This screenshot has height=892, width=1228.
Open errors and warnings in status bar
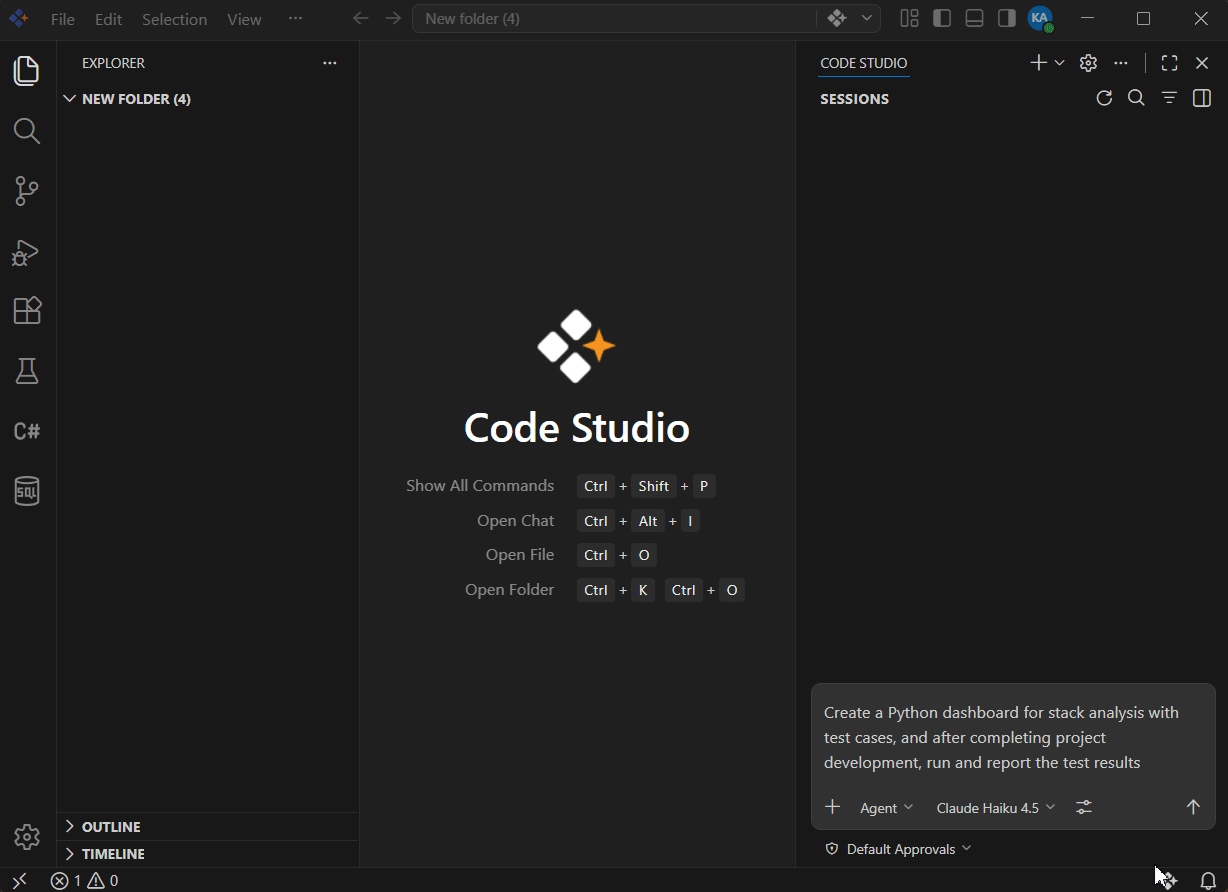click(84, 880)
